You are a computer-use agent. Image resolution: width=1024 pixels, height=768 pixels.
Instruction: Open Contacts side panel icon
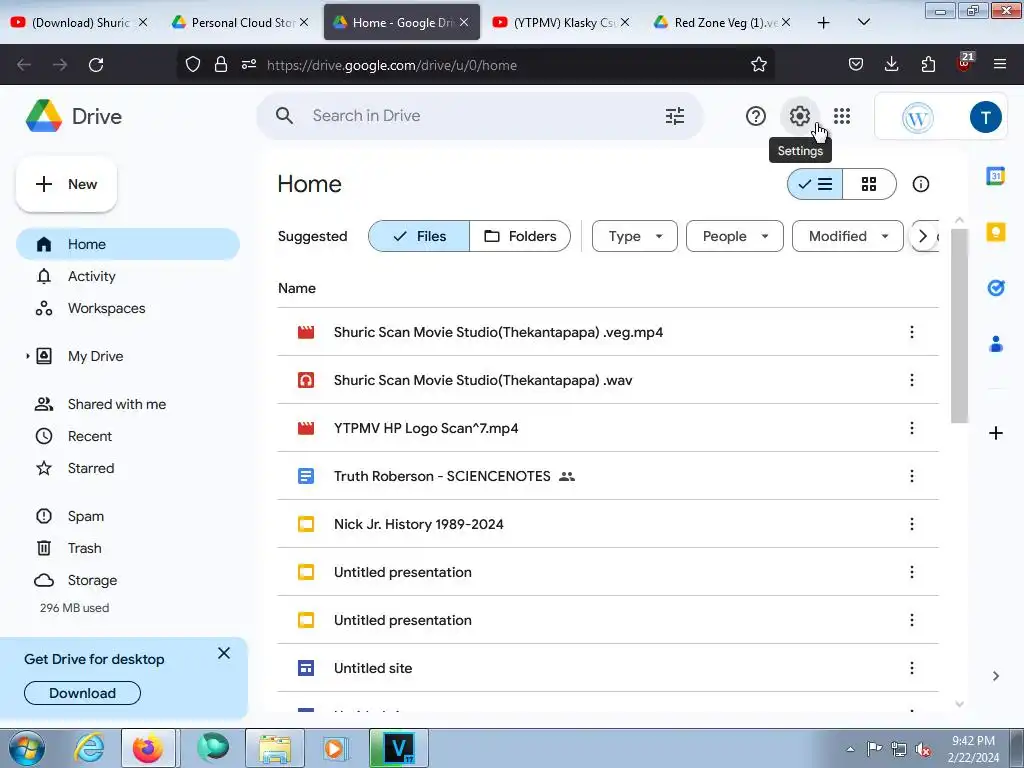pos(995,344)
